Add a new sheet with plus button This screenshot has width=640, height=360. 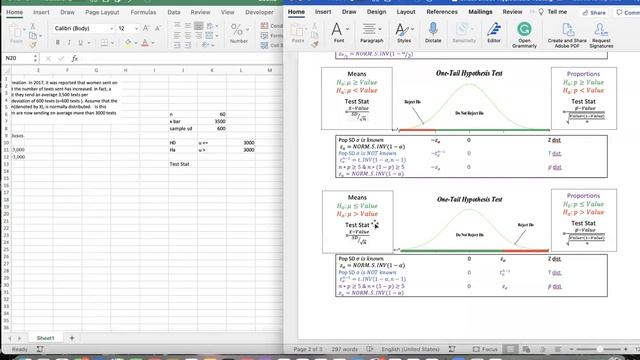pyautogui.click(x=72, y=338)
